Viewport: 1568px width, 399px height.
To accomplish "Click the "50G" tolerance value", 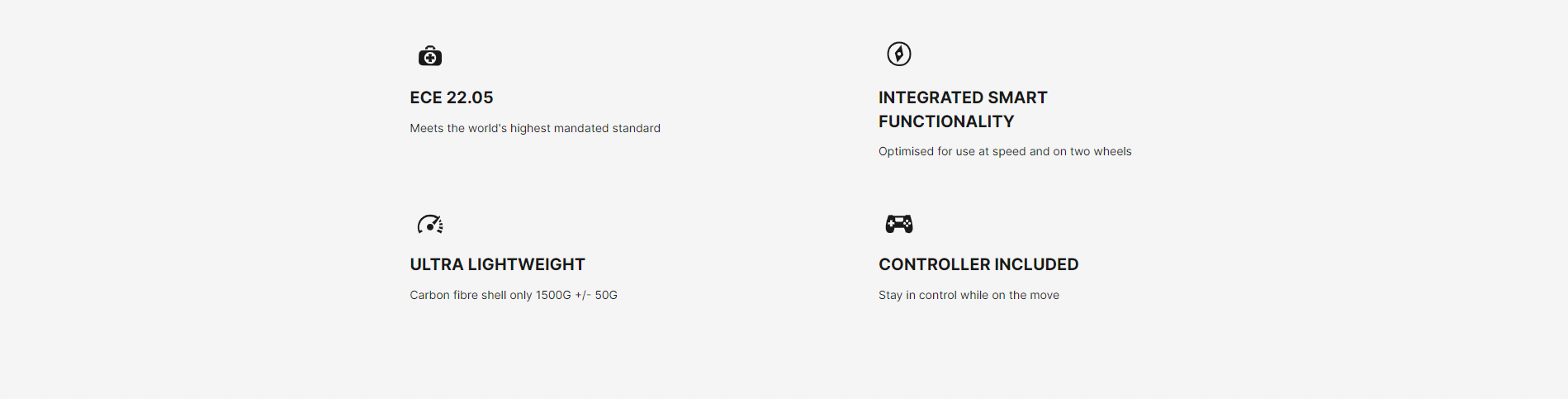I will point(606,295).
